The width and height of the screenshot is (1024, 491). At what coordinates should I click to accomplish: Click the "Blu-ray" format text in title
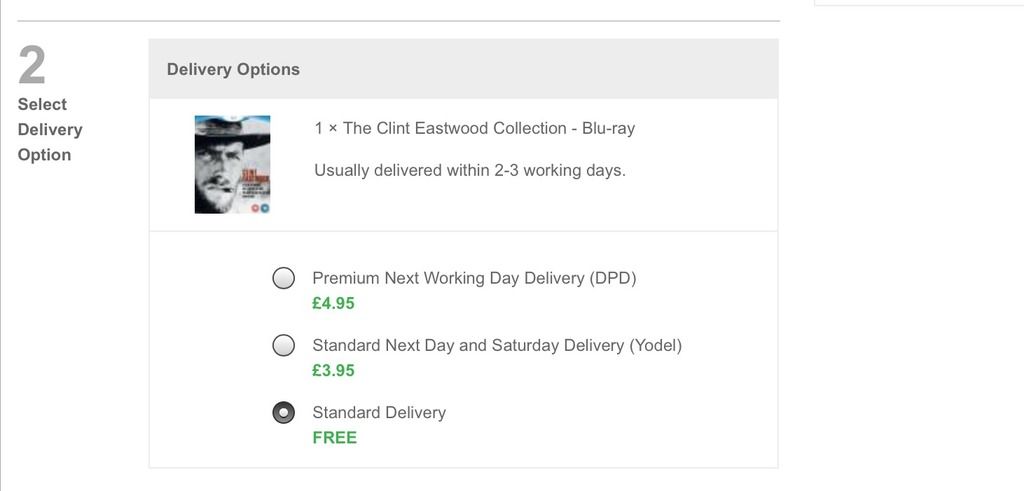pos(608,128)
